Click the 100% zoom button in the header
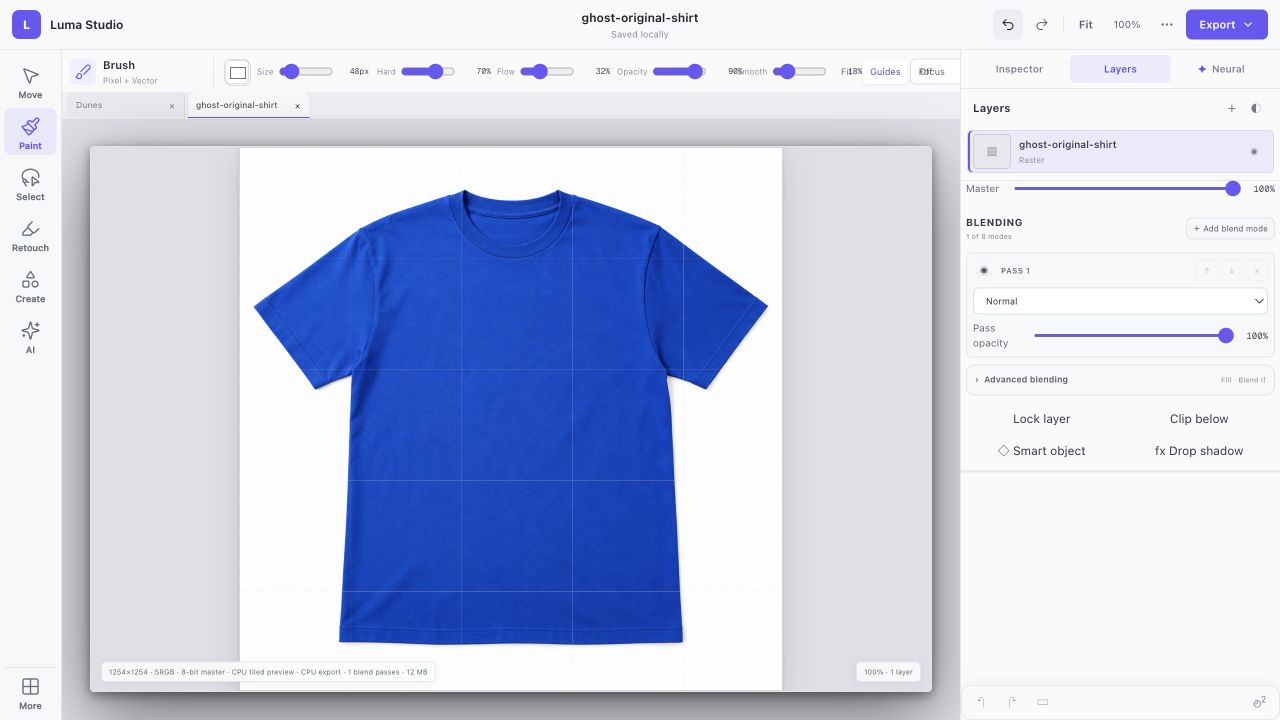1280x720 pixels. tap(1127, 25)
